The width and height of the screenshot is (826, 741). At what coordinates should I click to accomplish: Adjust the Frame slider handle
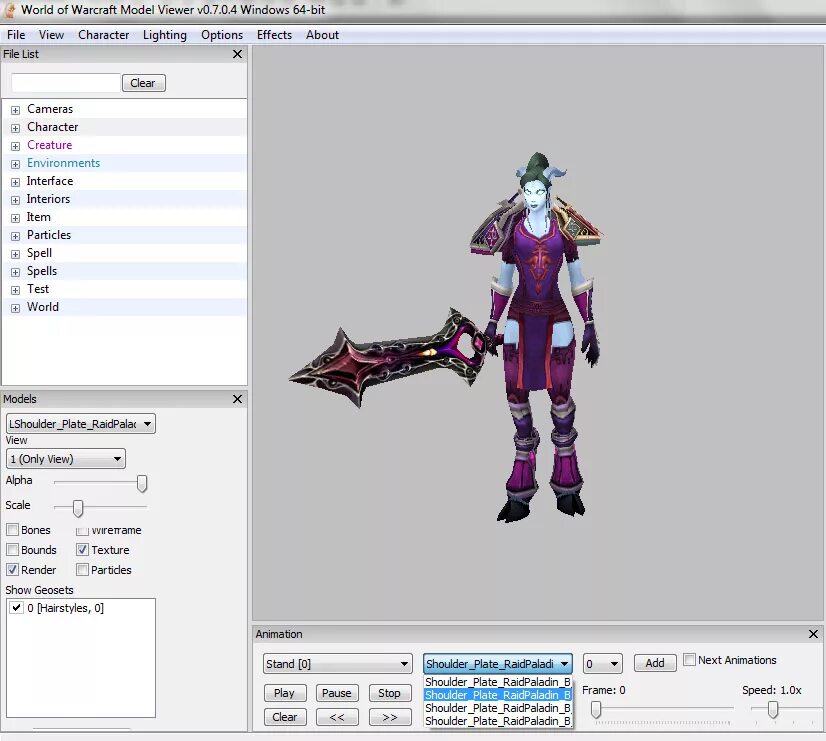click(x=596, y=709)
